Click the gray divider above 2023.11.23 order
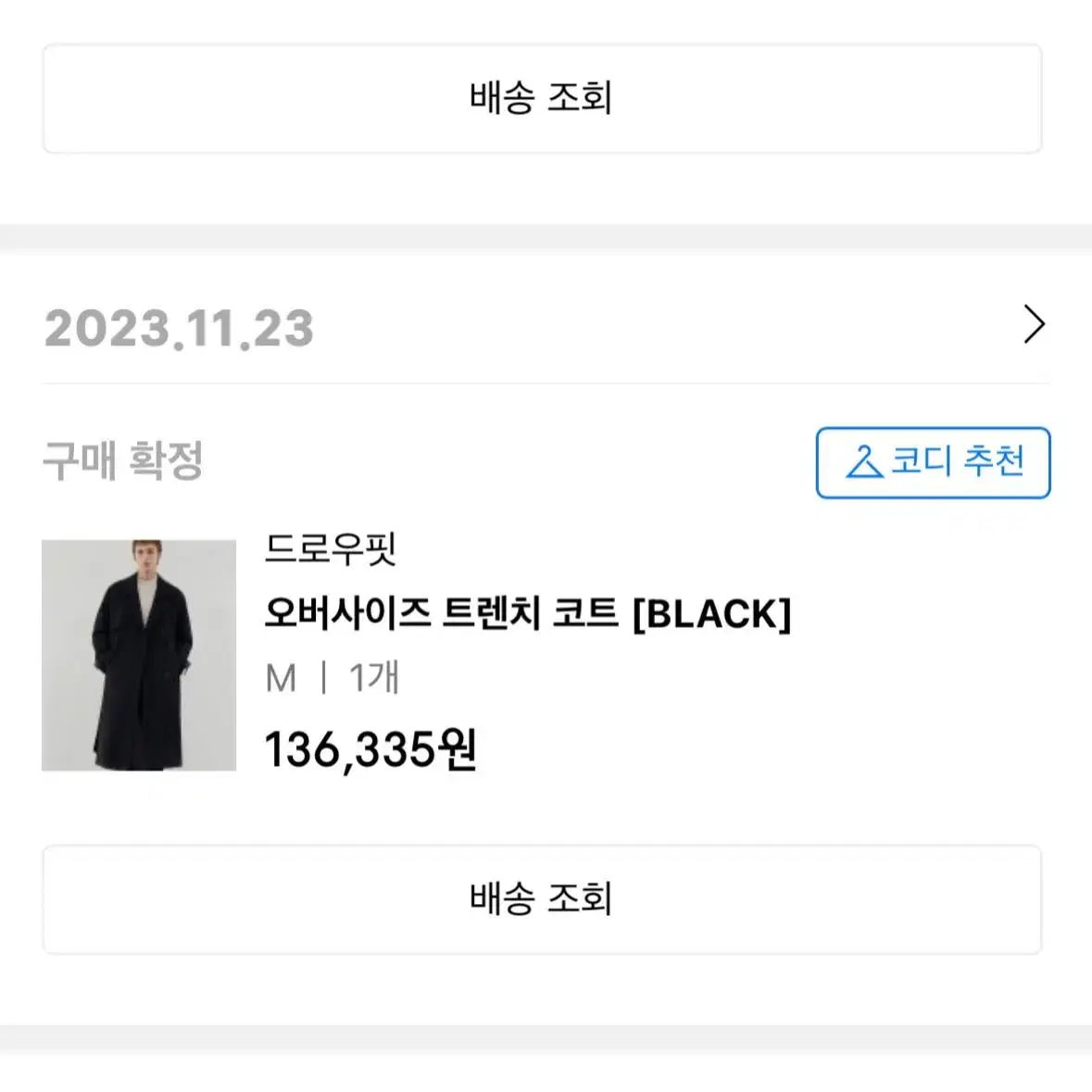1092x1092 pixels. (x=546, y=237)
